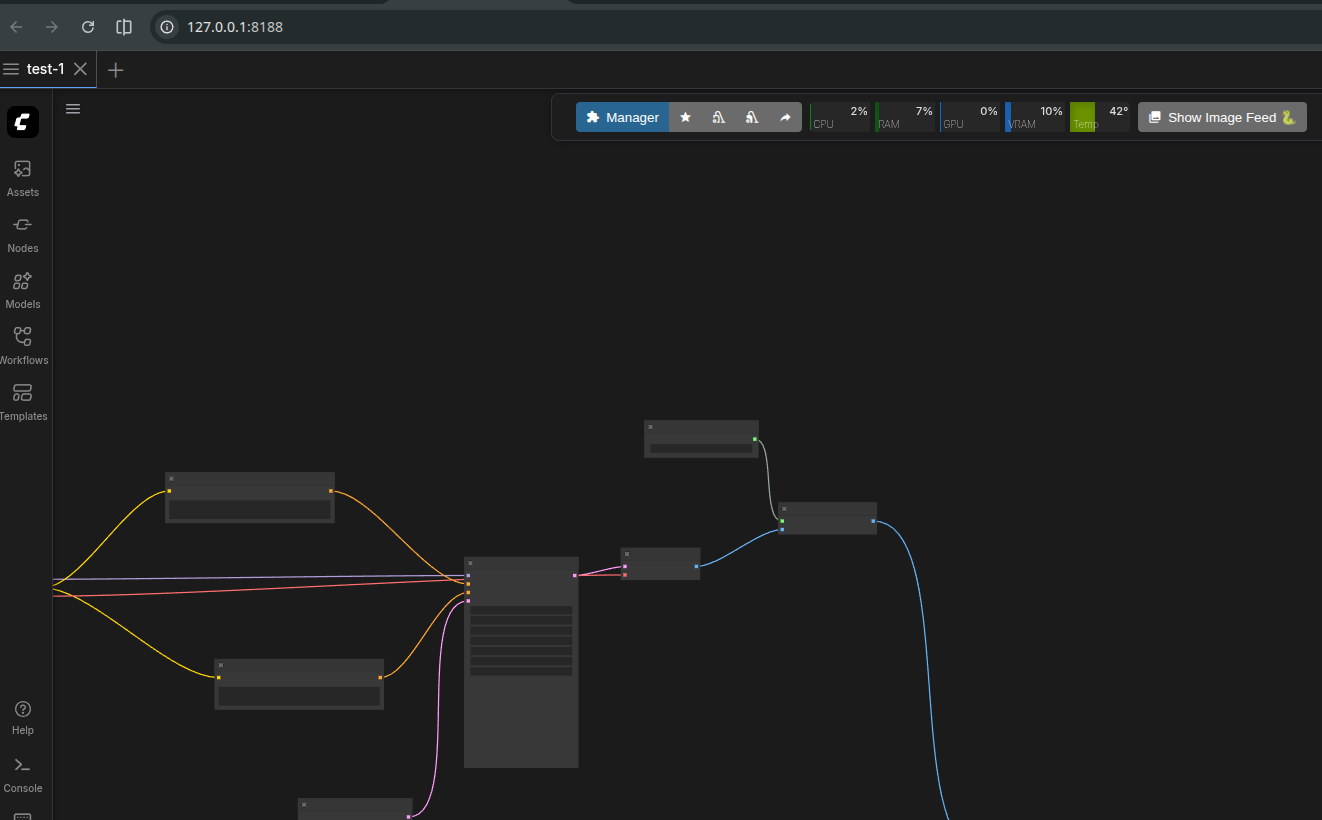
Task: Click the ComfyUI logo icon
Action: (x=23, y=122)
